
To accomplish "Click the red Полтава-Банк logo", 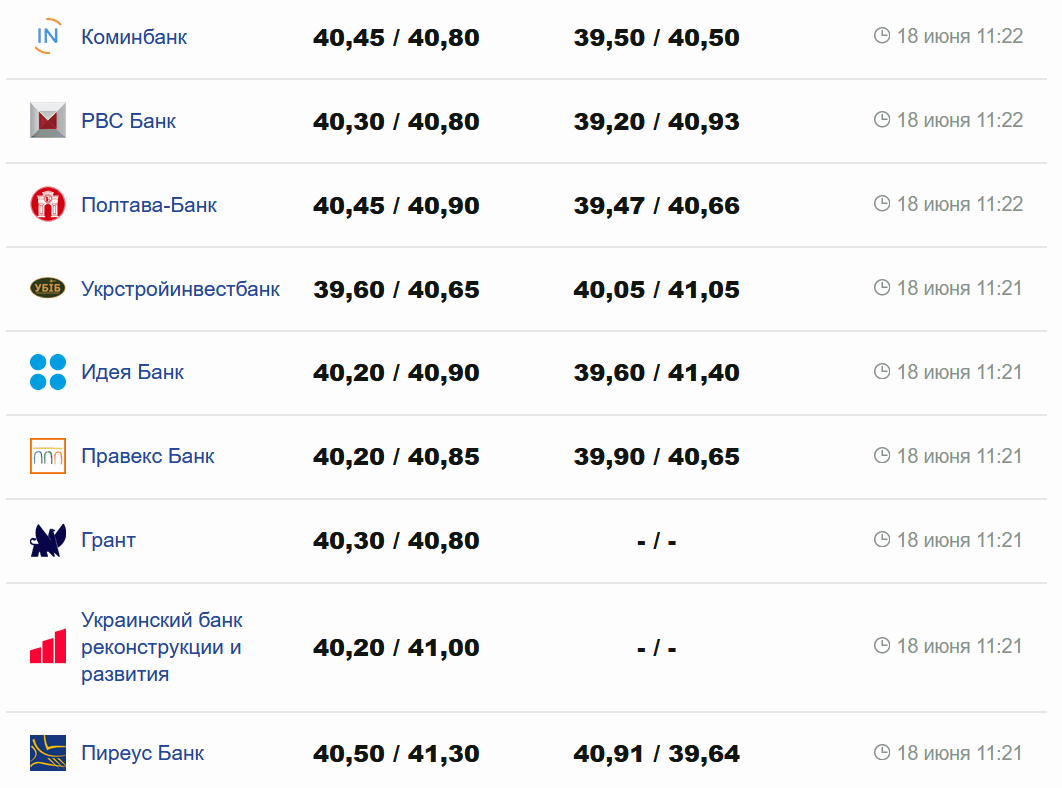I will coord(48,204).
